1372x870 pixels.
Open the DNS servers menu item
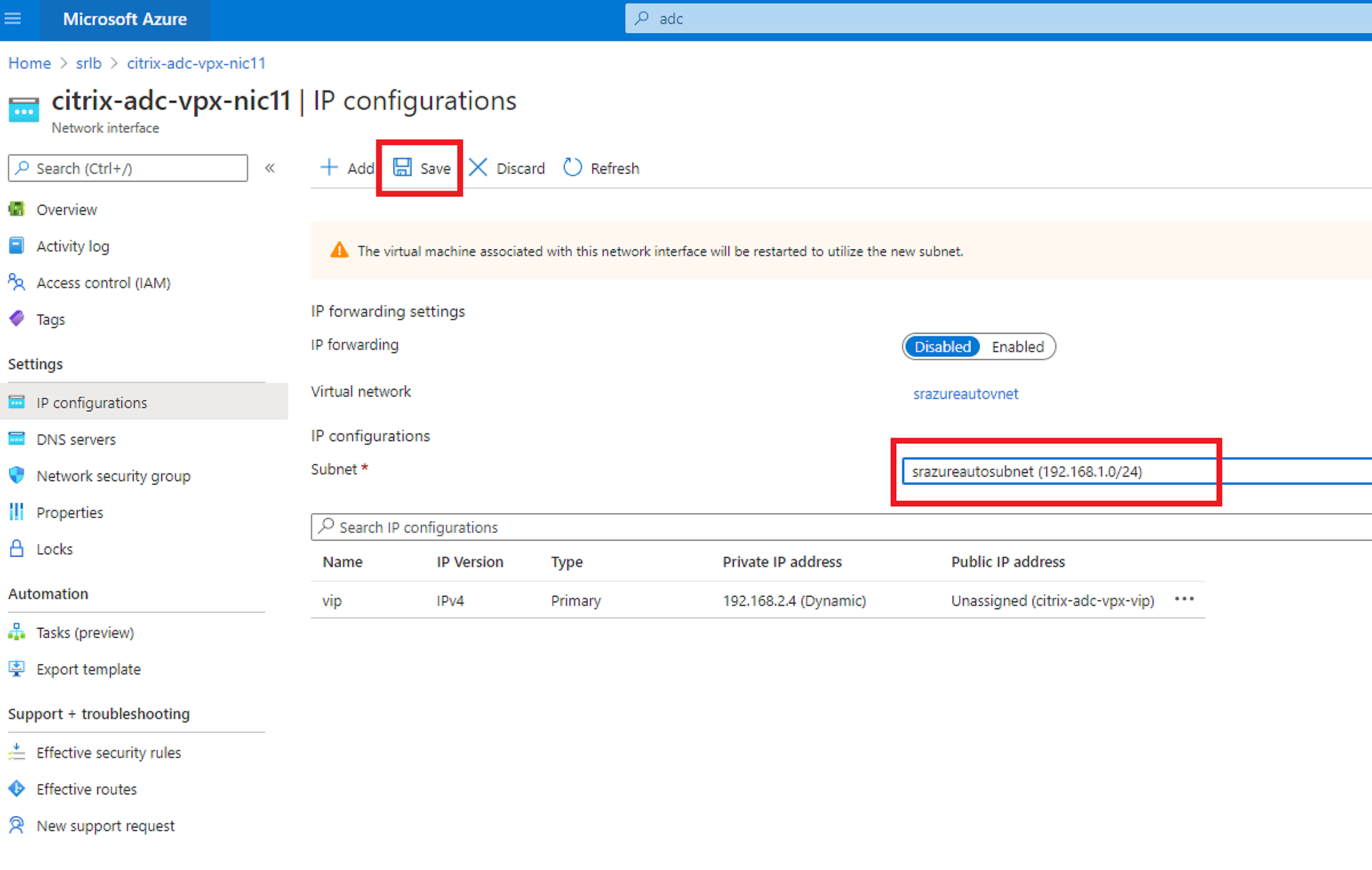(76, 439)
